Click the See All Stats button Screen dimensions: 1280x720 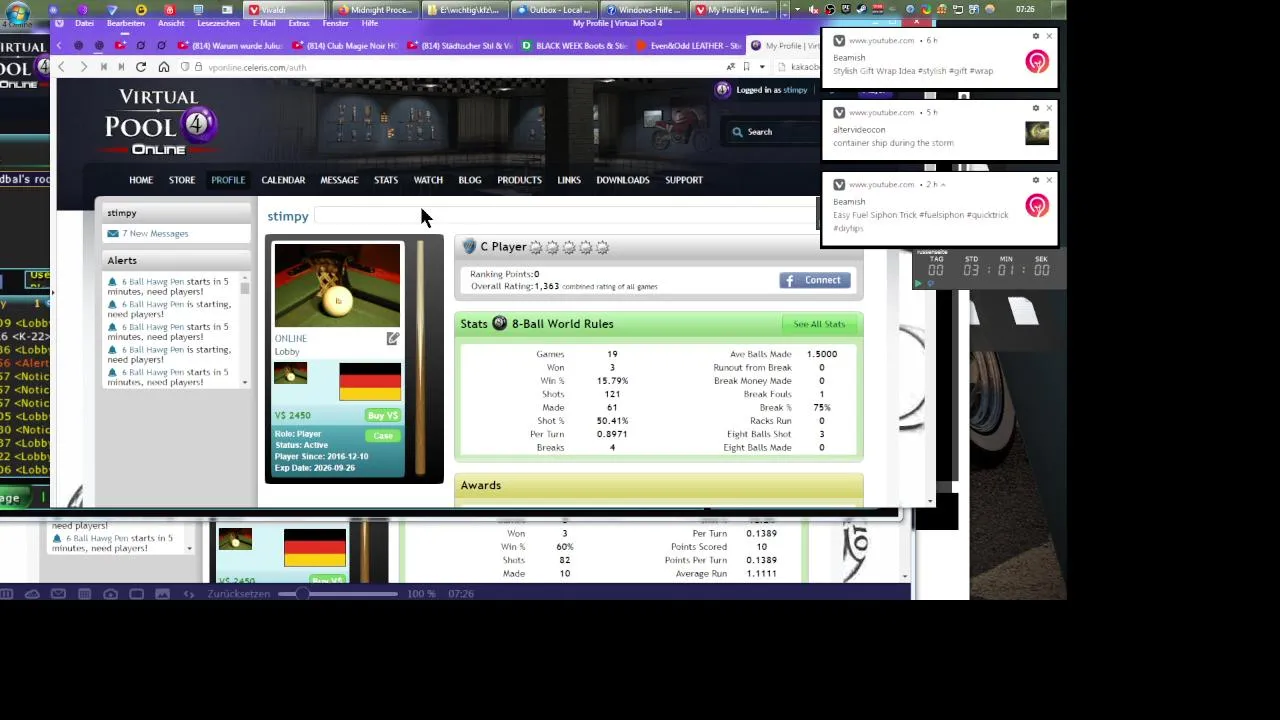point(819,324)
